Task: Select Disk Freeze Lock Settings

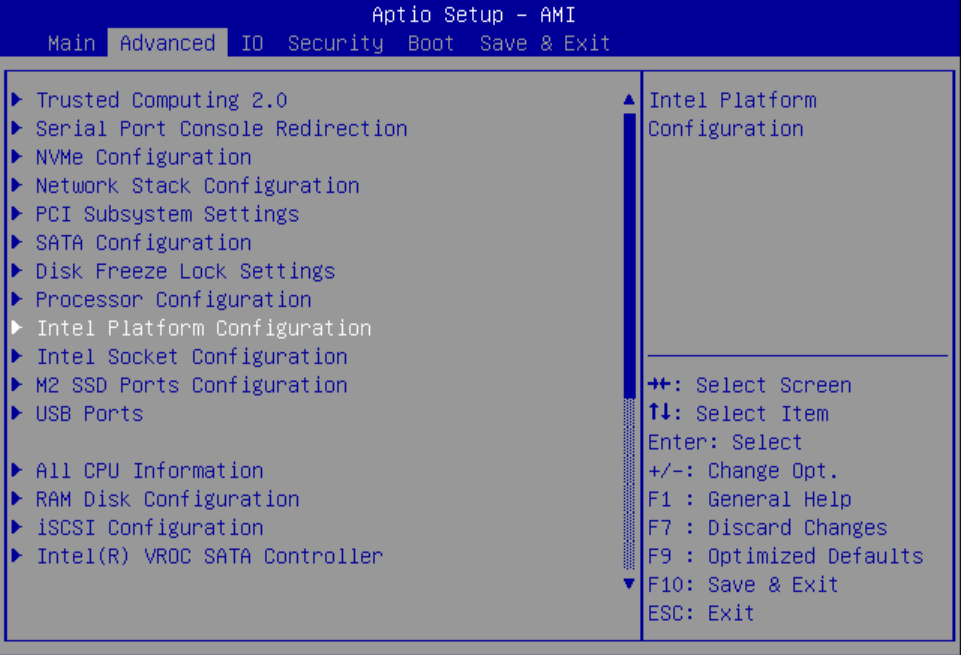Action: (185, 271)
